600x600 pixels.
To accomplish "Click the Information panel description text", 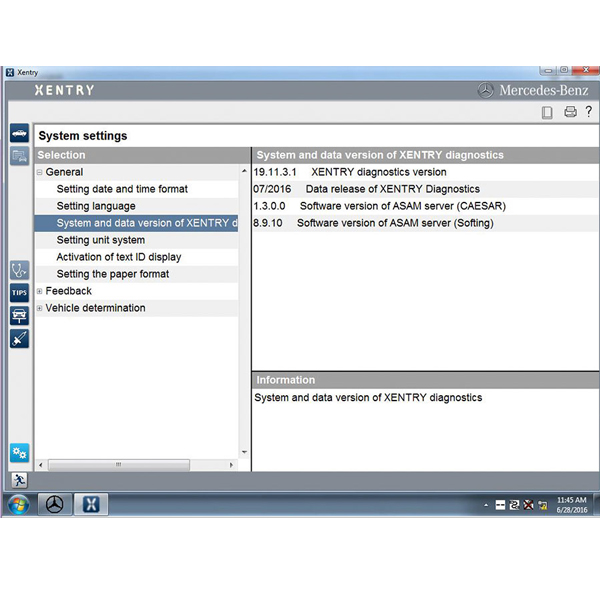I will click(x=368, y=398).
